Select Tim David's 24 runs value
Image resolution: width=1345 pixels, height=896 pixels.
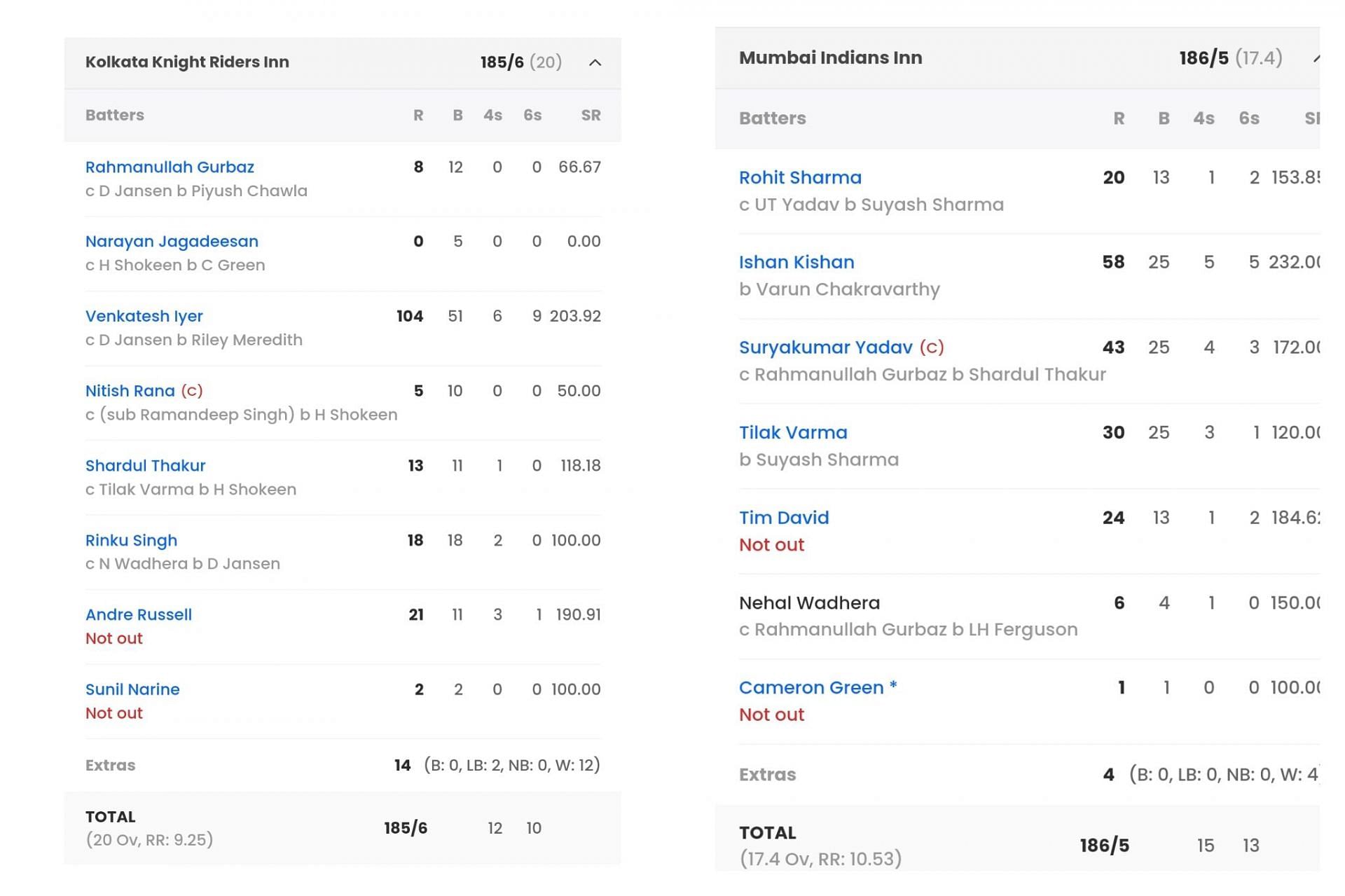pyautogui.click(x=1113, y=517)
